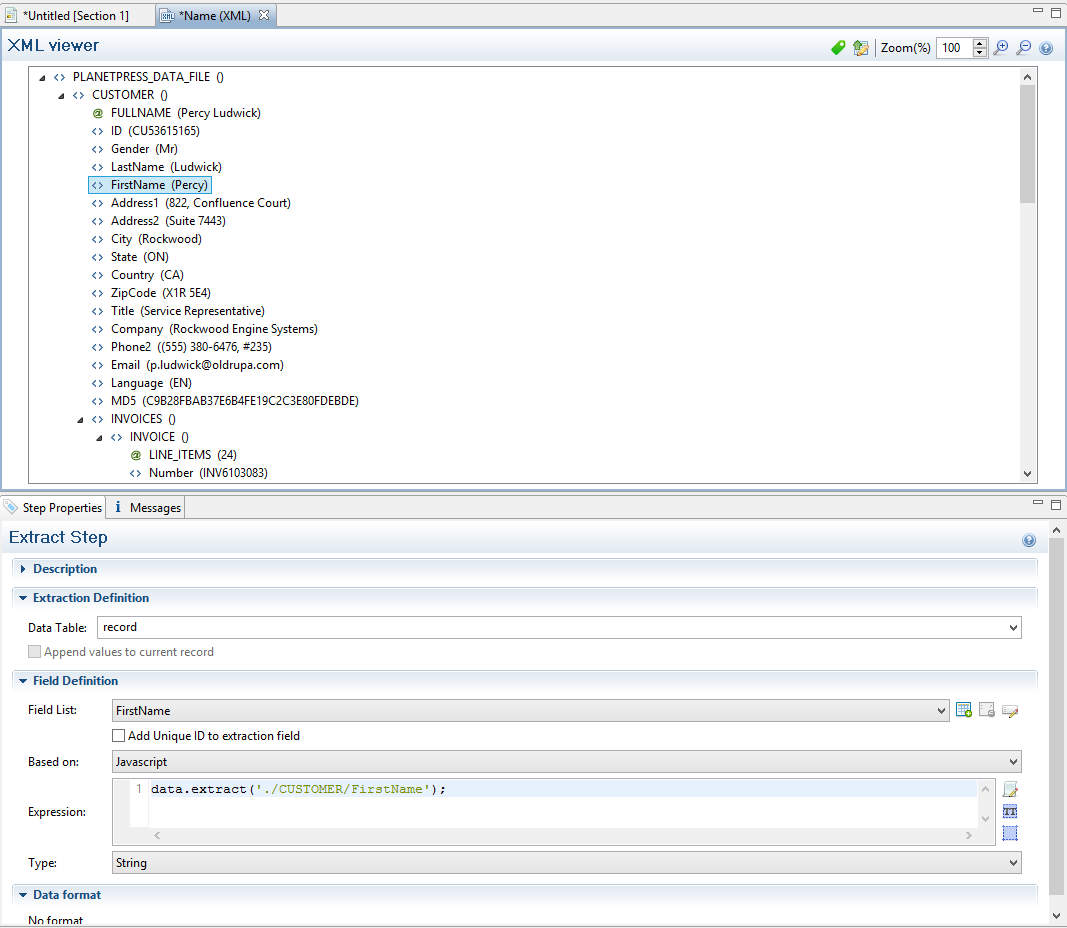Open the script editor icon beside Expression
Screen dimensions: 1067x928
point(1010,790)
